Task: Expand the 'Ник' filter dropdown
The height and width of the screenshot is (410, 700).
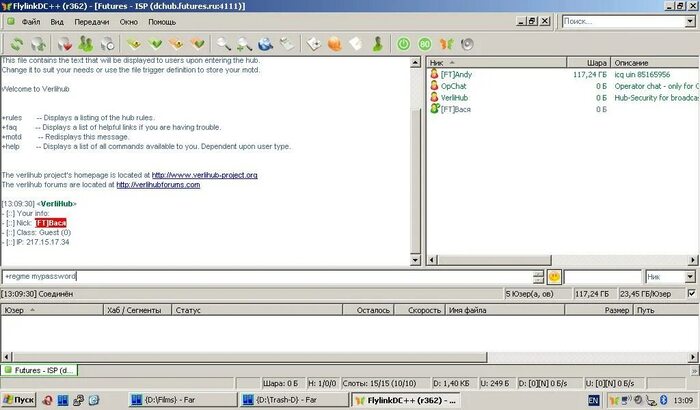Action: coord(689,276)
